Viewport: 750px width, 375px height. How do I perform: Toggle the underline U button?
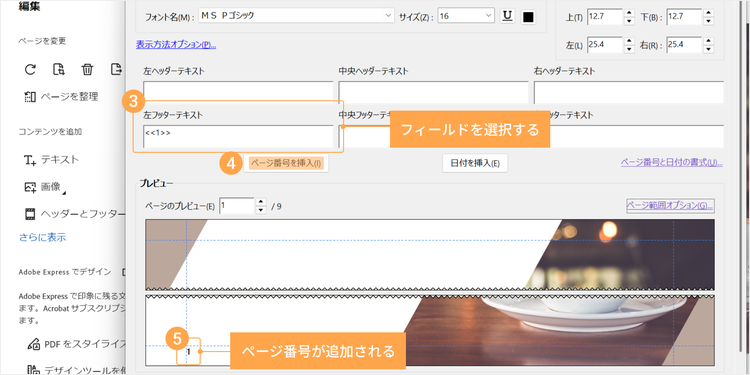[x=507, y=16]
